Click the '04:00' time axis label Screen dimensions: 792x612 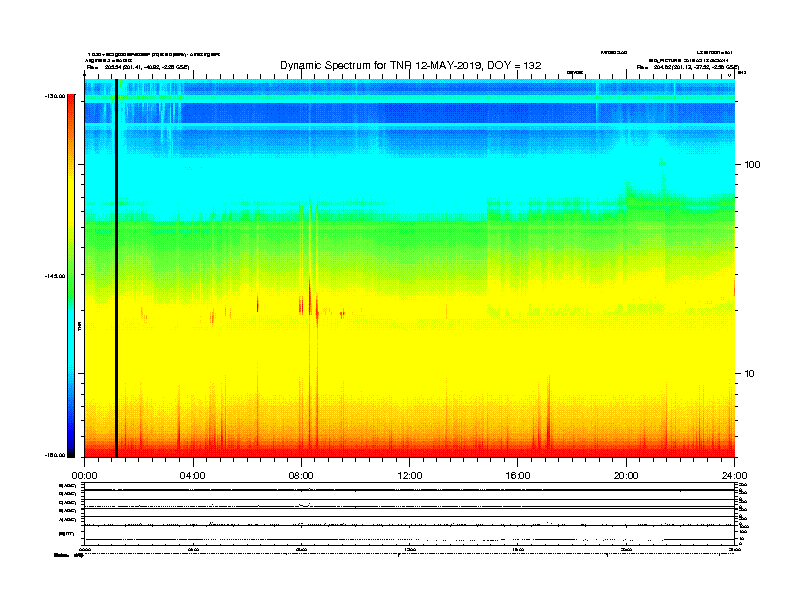point(193,476)
